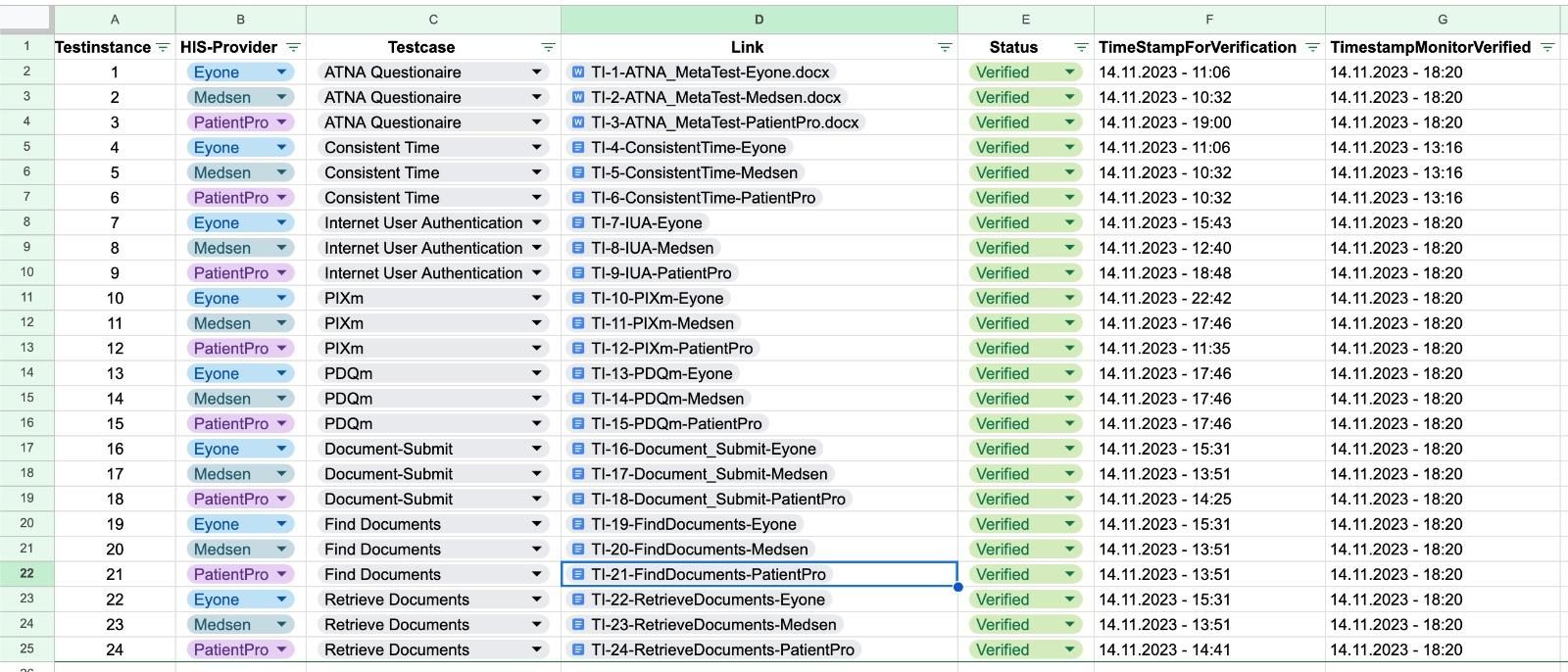Viewport: 1568px width, 672px height.
Task: Open link TI-19-FindDocuments-Eyone
Action: tap(693, 524)
